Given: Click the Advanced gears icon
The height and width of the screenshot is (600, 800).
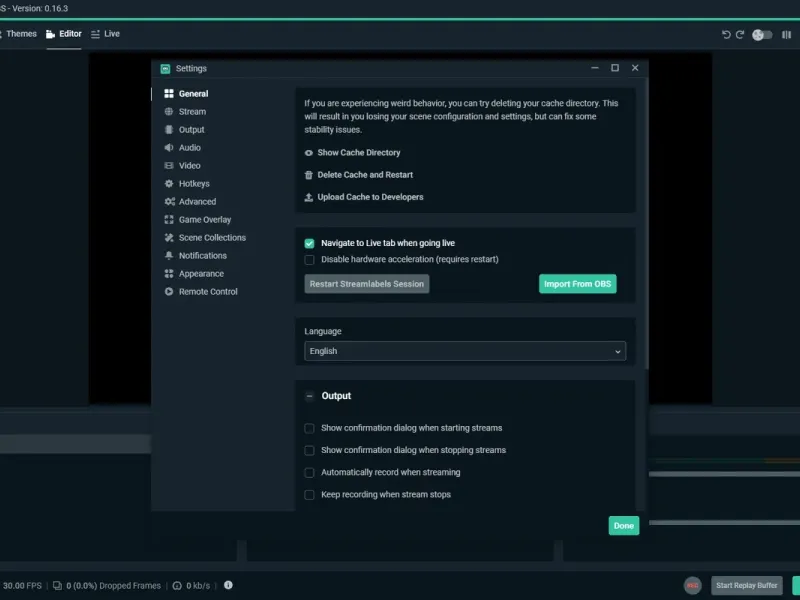Looking at the screenshot, I should (169, 202).
